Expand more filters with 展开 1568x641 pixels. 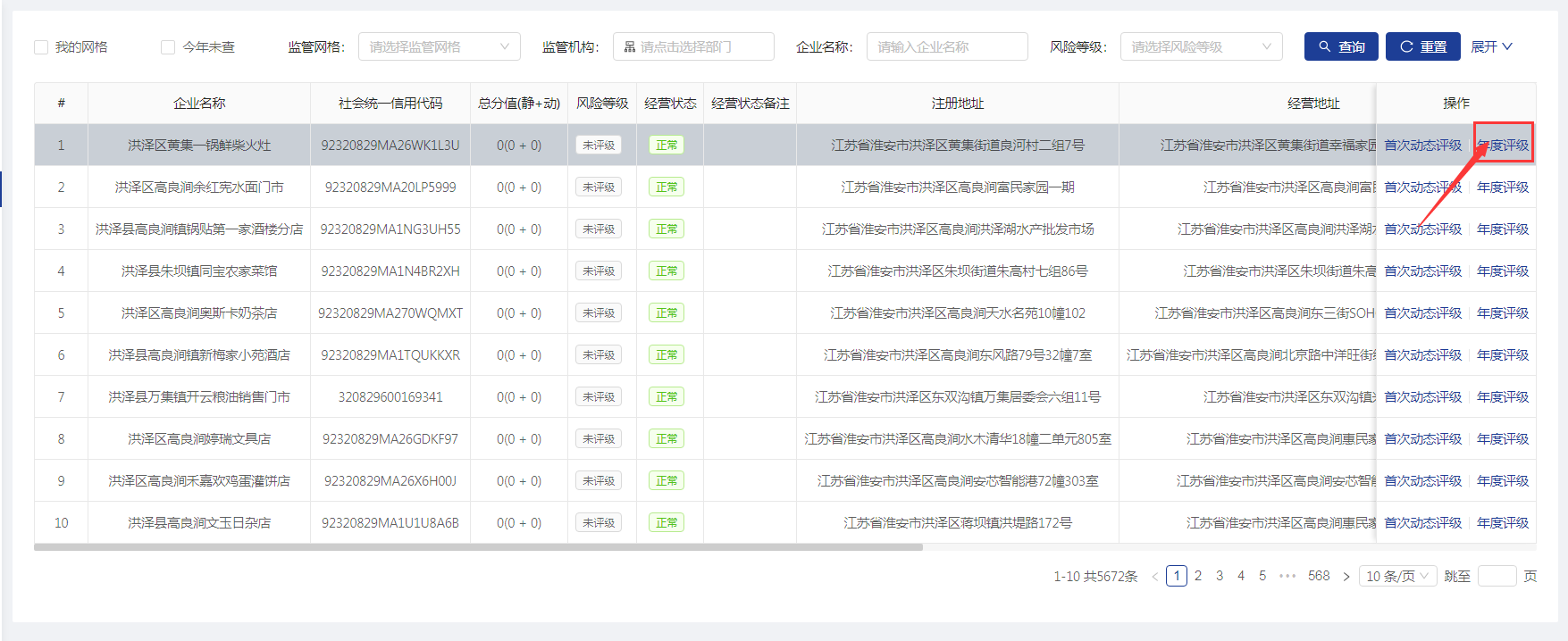tap(1491, 46)
